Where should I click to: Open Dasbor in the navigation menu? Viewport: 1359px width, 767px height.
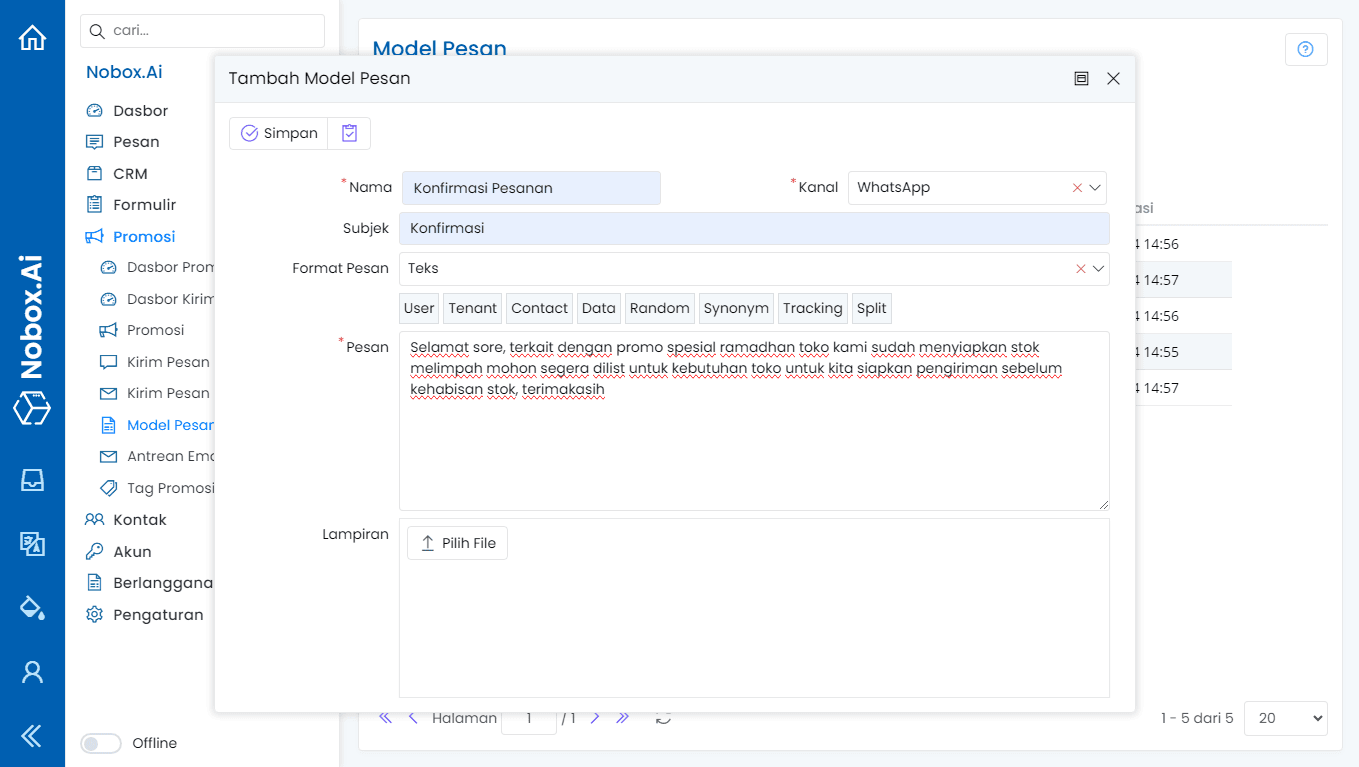140,110
